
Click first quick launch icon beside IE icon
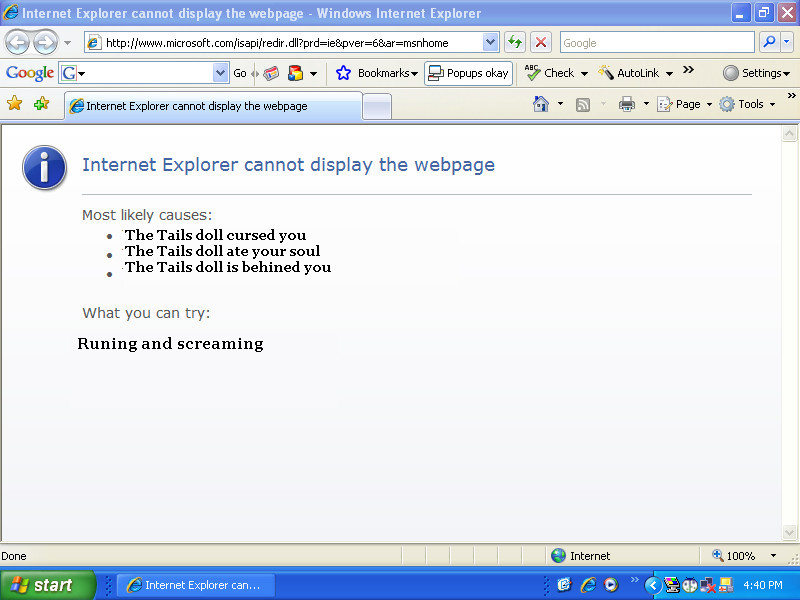(x=564, y=585)
